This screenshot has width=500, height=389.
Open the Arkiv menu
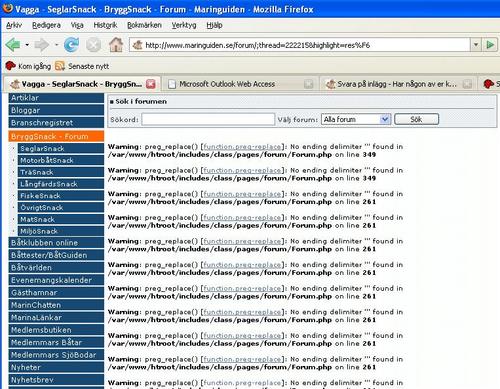click(x=14, y=25)
